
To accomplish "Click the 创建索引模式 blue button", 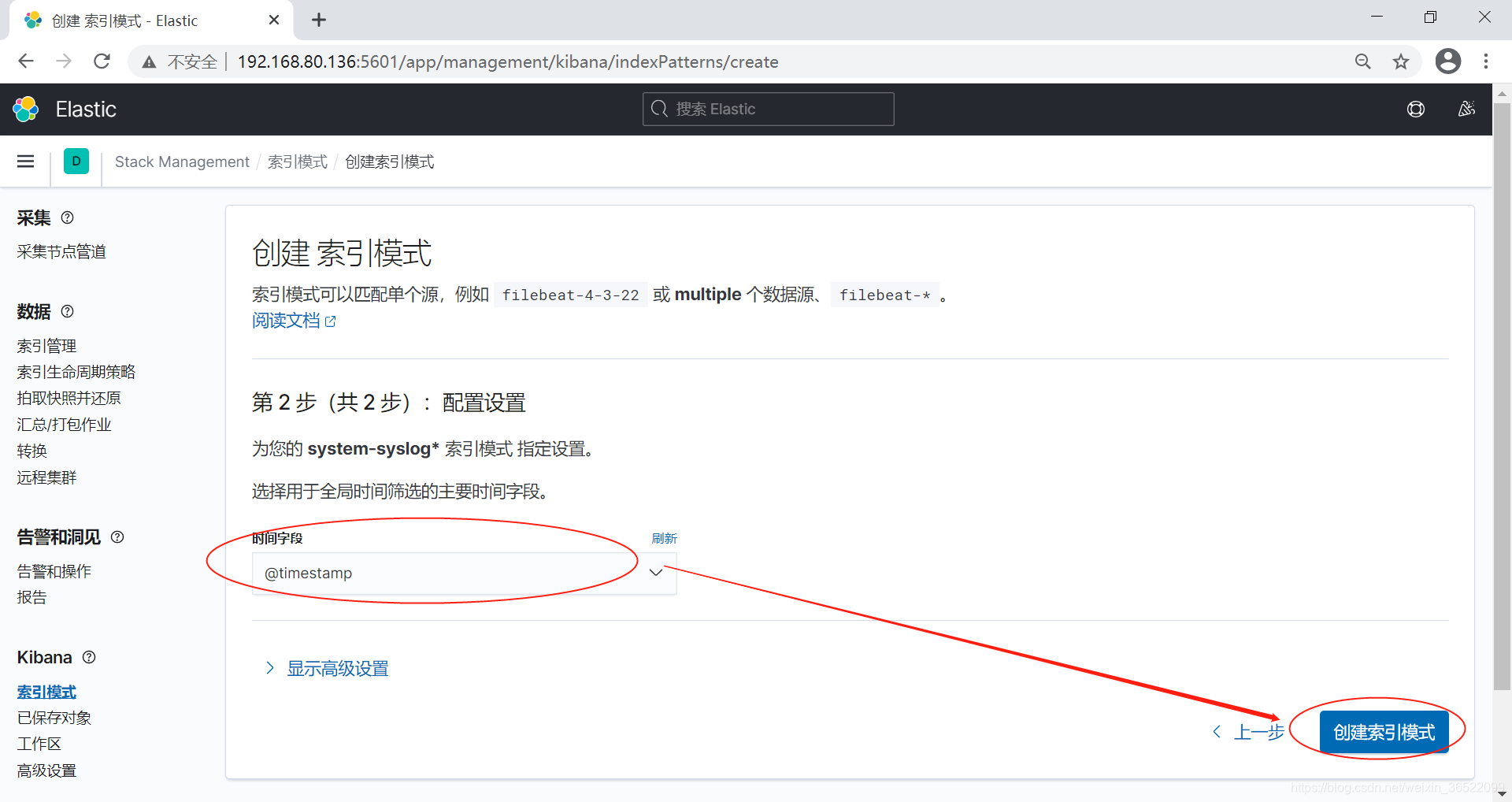I will click(x=1384, y=732).
